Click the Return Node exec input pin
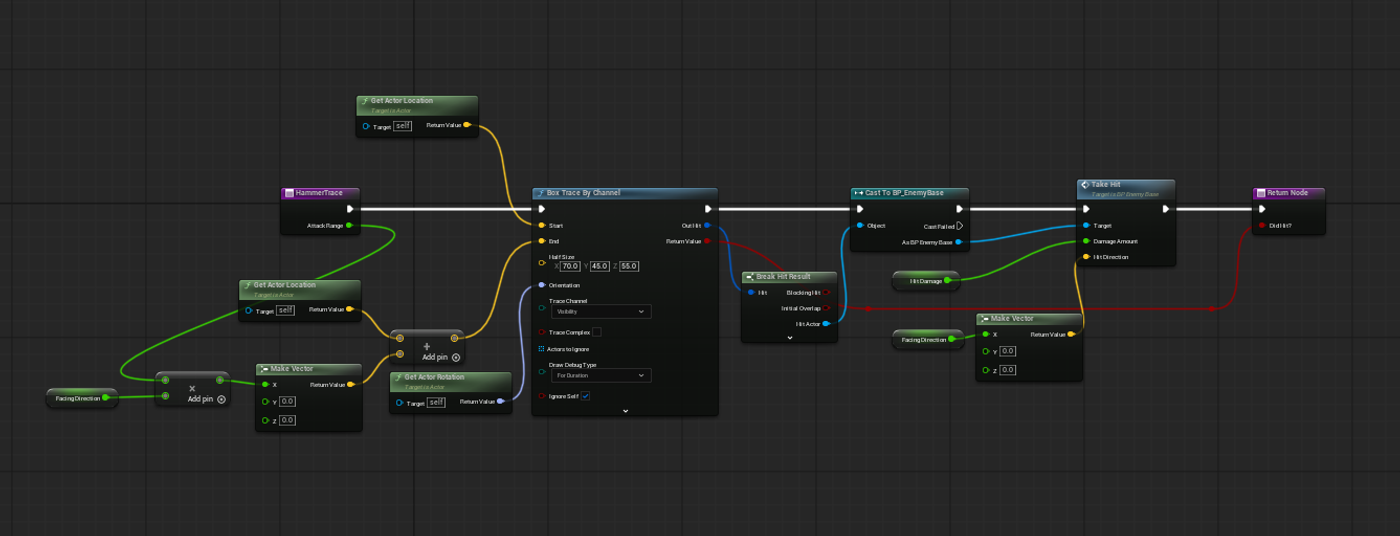Viewport: 1400px width, 536px height. (1262, 209)
